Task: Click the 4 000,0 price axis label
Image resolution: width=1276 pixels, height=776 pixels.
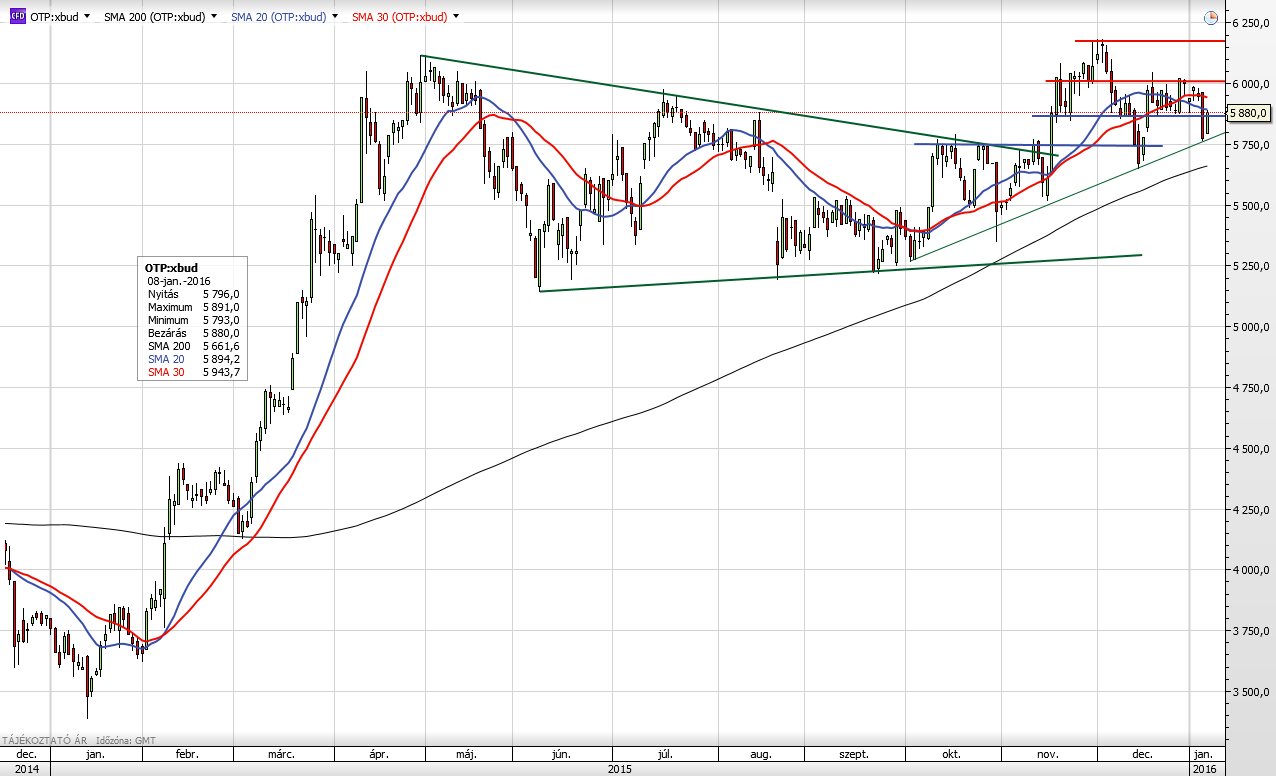Action: tap(1251, 570)
